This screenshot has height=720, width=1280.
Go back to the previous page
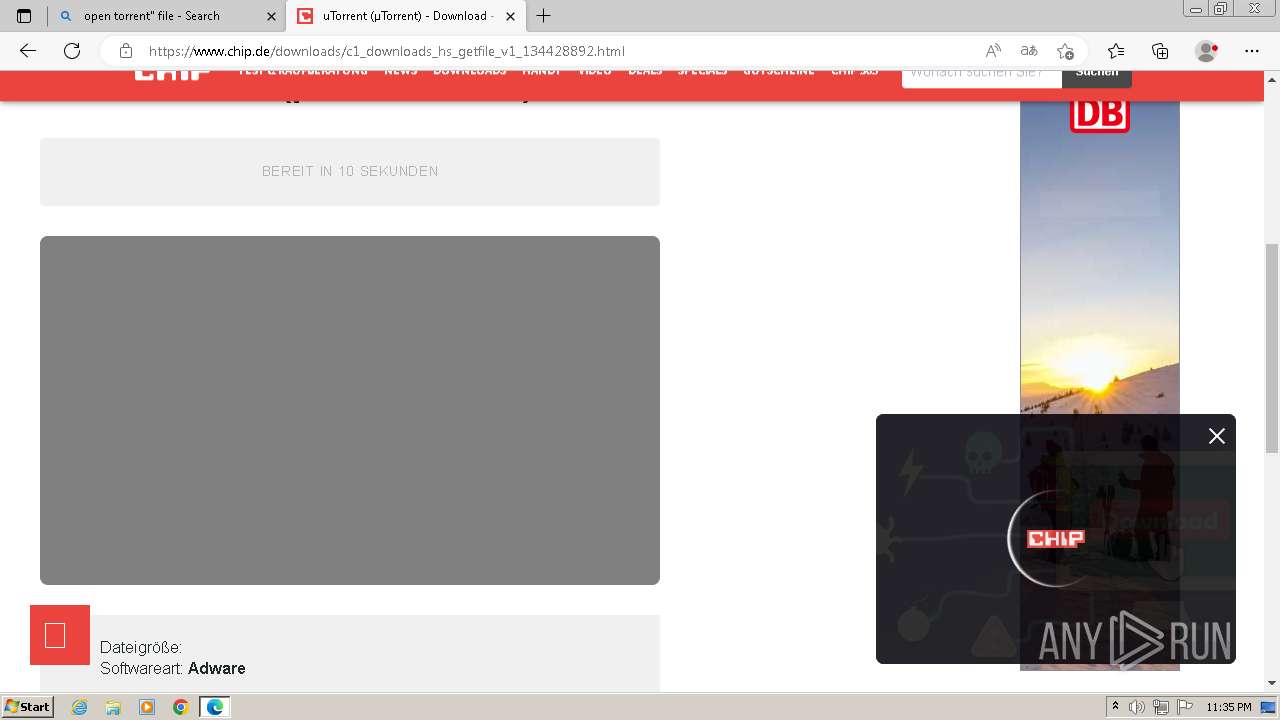(x=28, y=51)
